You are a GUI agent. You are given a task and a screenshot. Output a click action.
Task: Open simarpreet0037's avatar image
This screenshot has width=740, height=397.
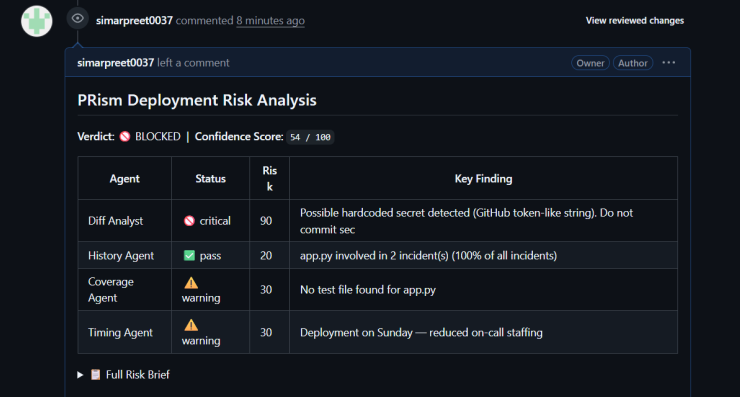click(37, 21)
